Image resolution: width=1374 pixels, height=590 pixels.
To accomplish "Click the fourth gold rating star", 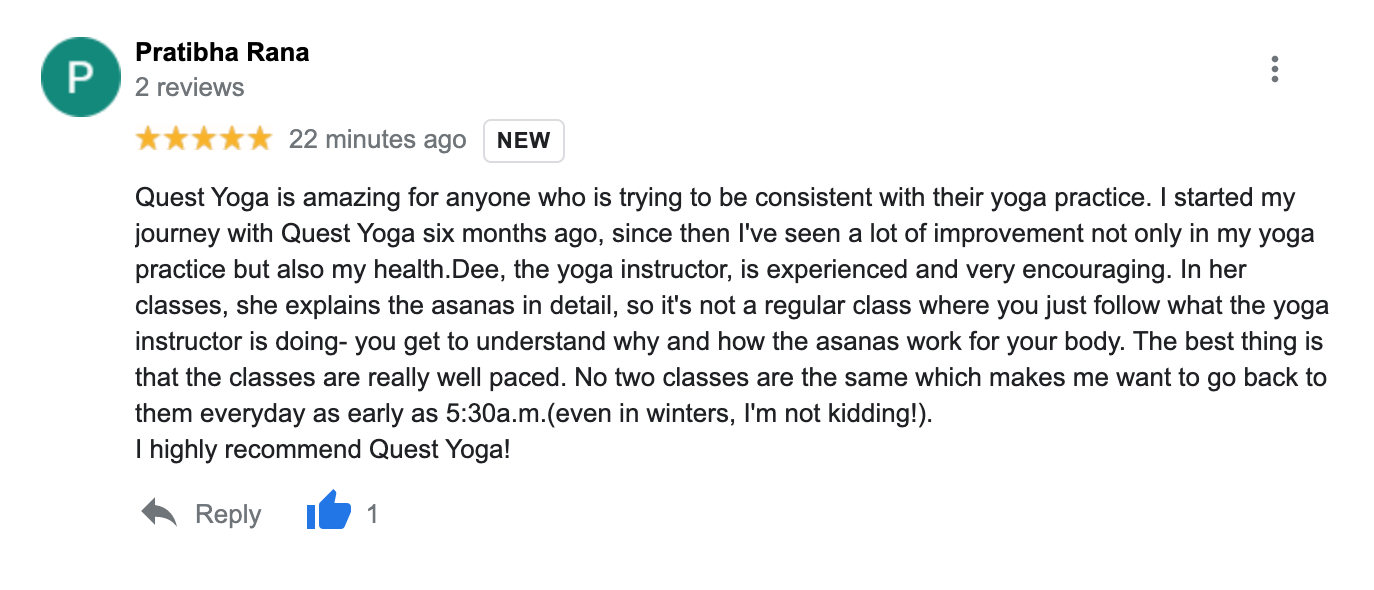I will (232, 139).
